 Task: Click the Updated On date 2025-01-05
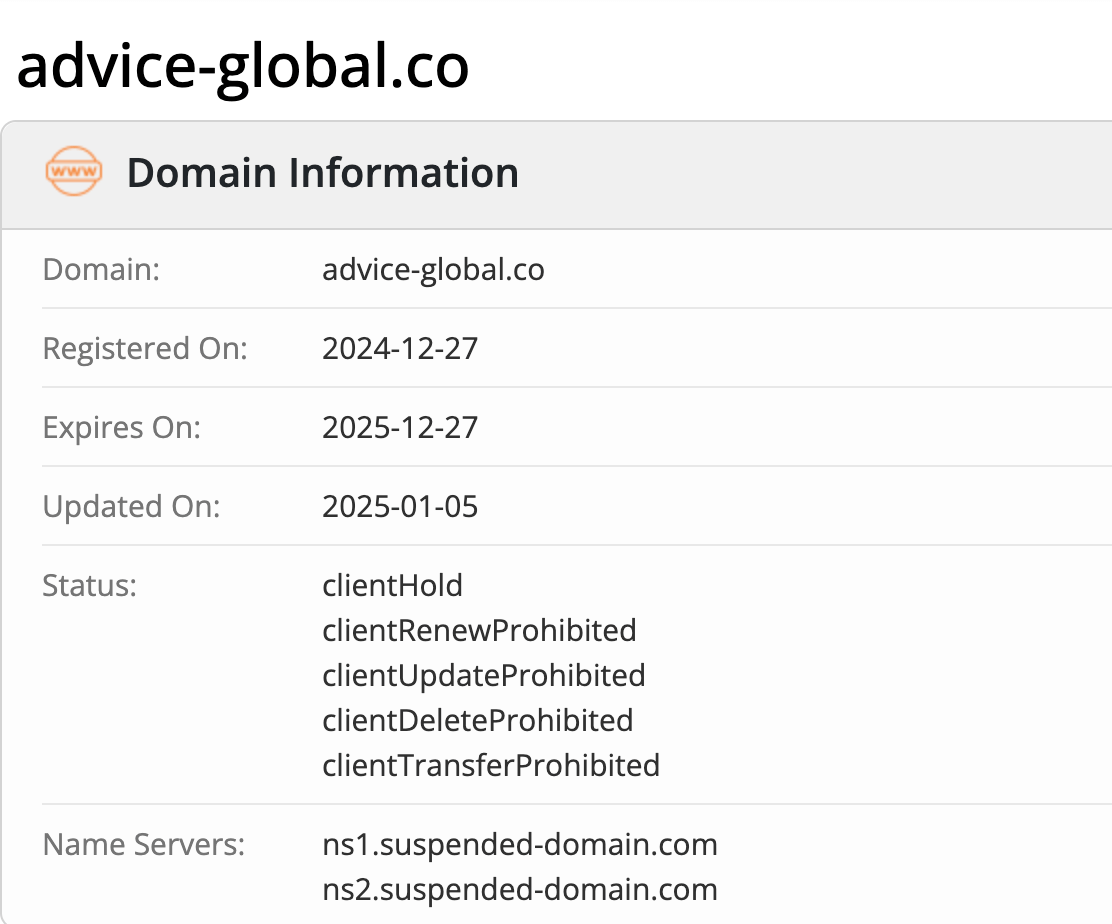pyautogui.click(x=400, y=506)
